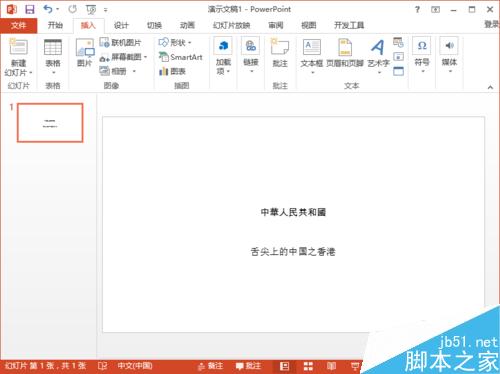Click the 媒体 Media speaker icon
The width and height of the screenshot is (500, 374).
click(449, 46)
